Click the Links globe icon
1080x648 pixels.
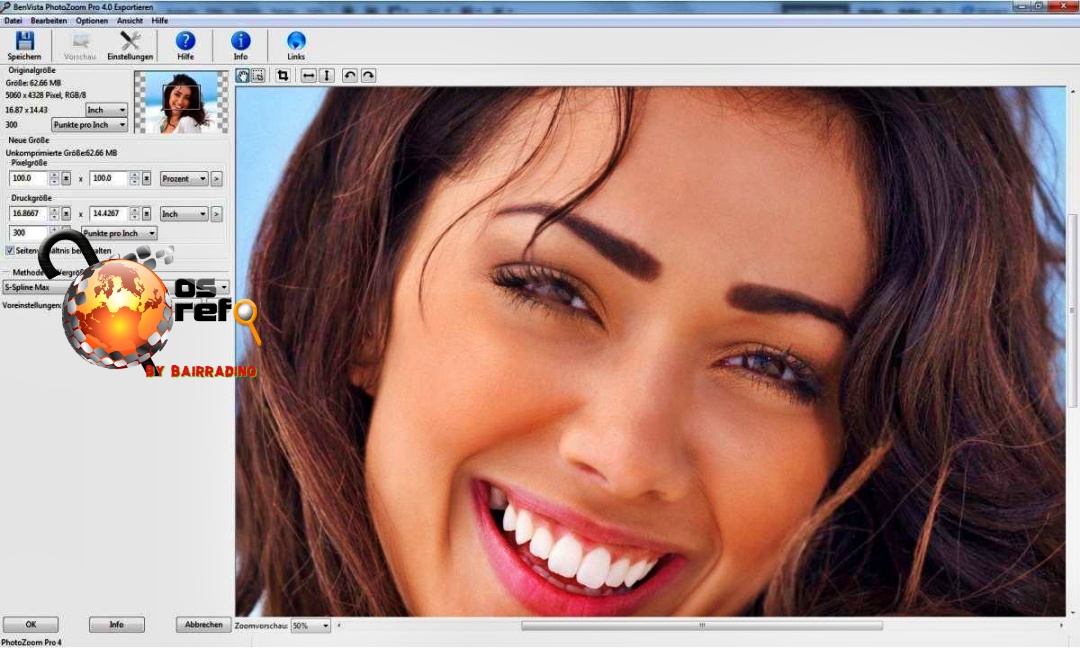(296, 45)
